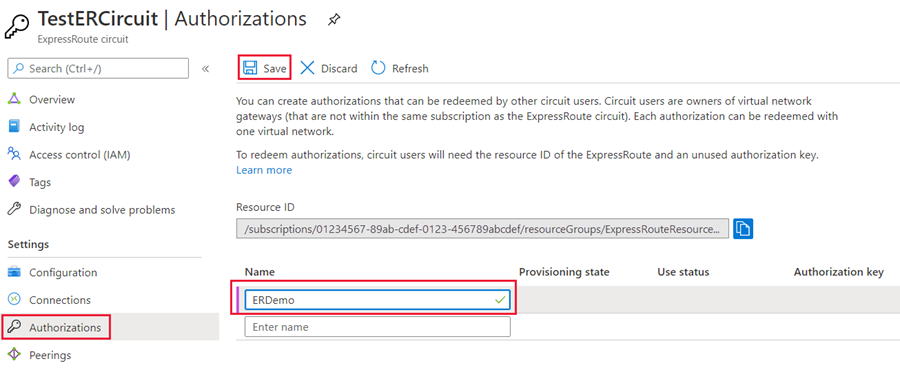
Task: Click the Name column header
Action: pyautogui.click(x=259, y=272)
